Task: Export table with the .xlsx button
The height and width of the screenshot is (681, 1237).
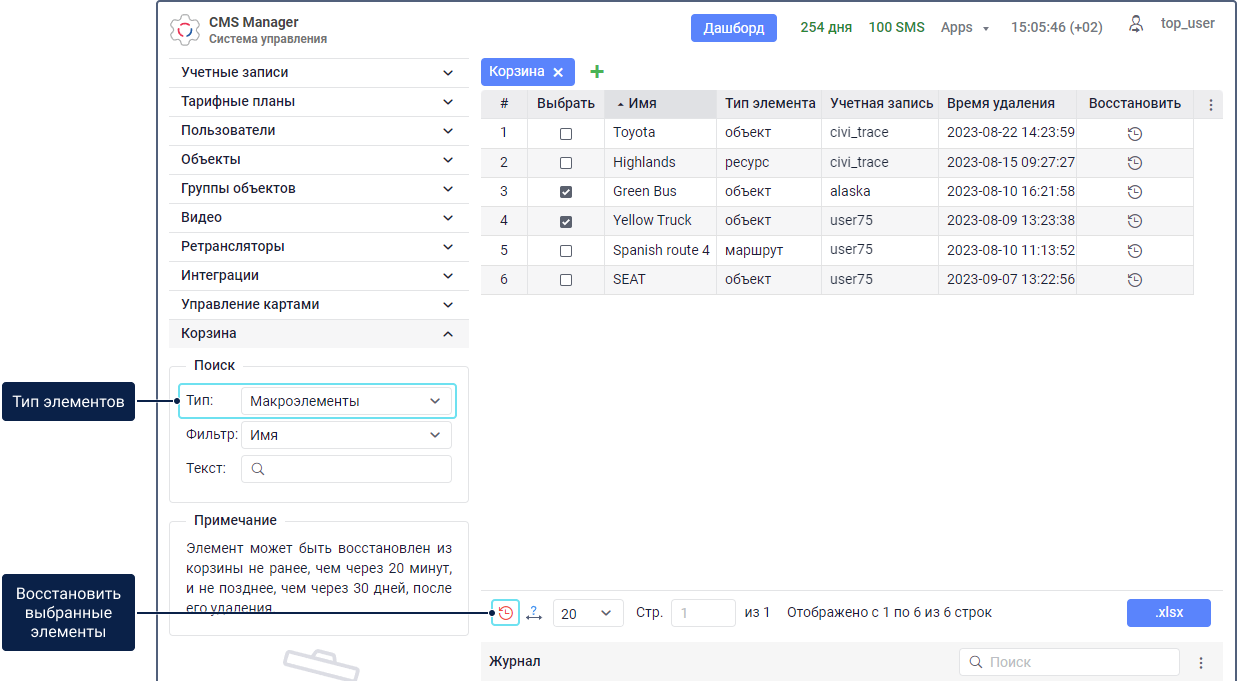Action: pyautogui.click(x=1168, y=613)
